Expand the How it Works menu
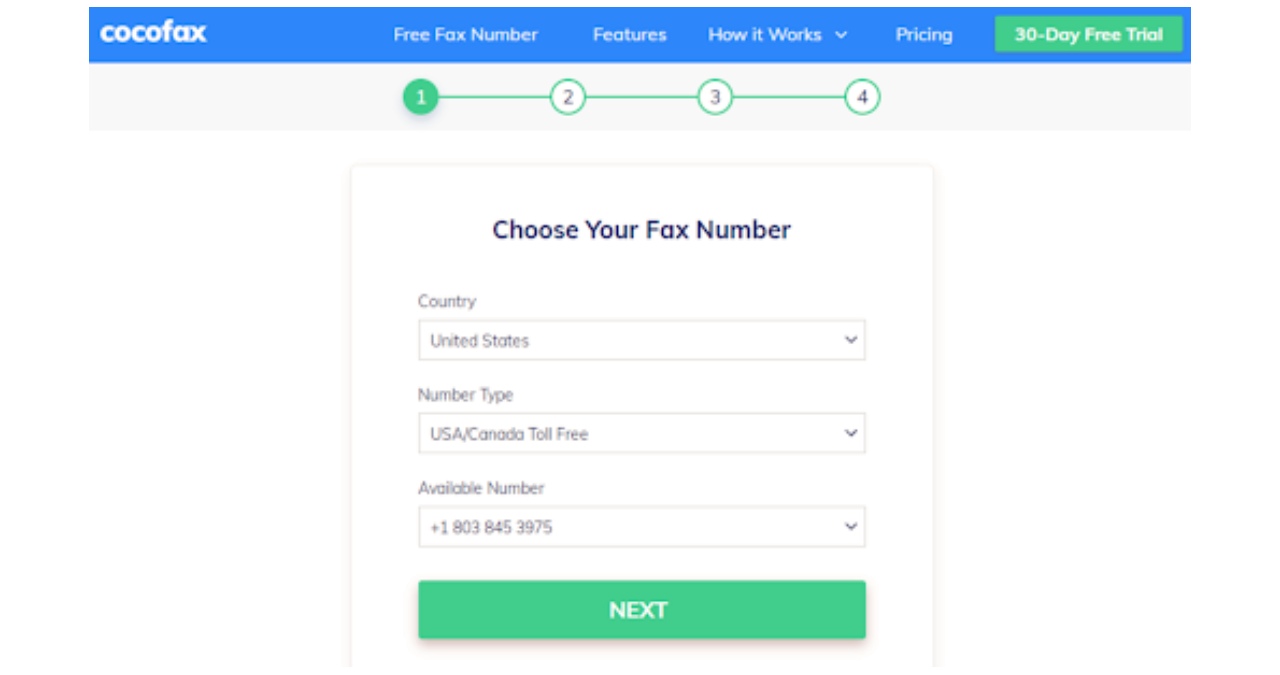1280x675 pixels. 765,35
